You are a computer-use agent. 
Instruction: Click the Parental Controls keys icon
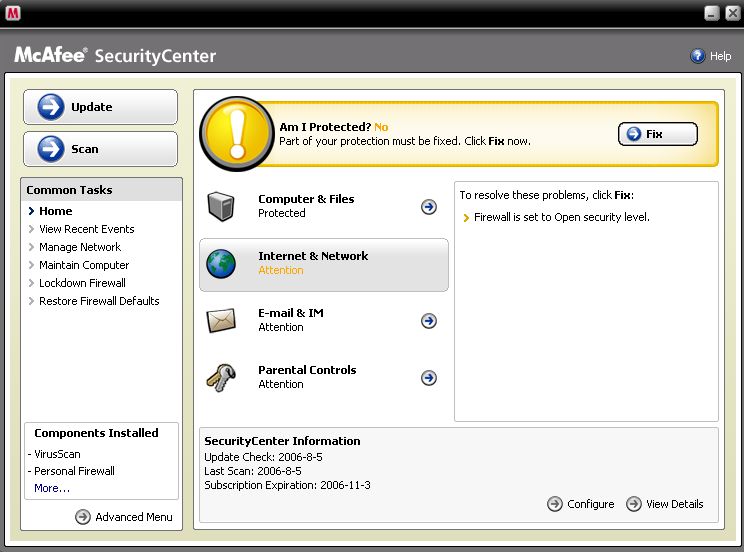coord(221,377)
